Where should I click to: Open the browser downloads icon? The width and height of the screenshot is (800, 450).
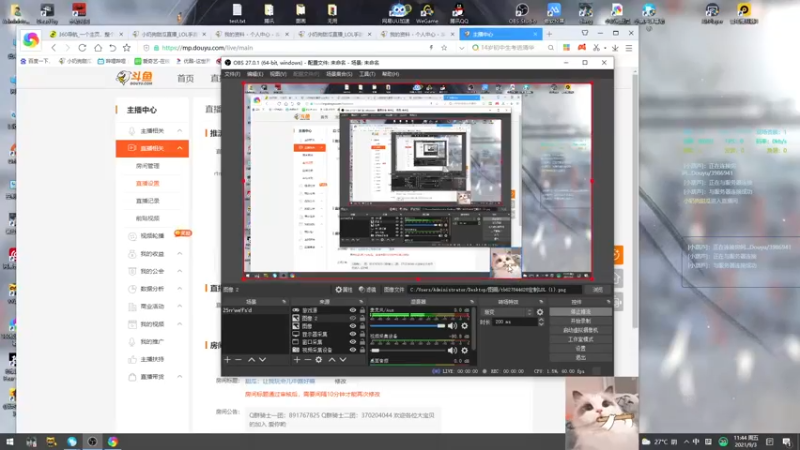click(615, 48)
